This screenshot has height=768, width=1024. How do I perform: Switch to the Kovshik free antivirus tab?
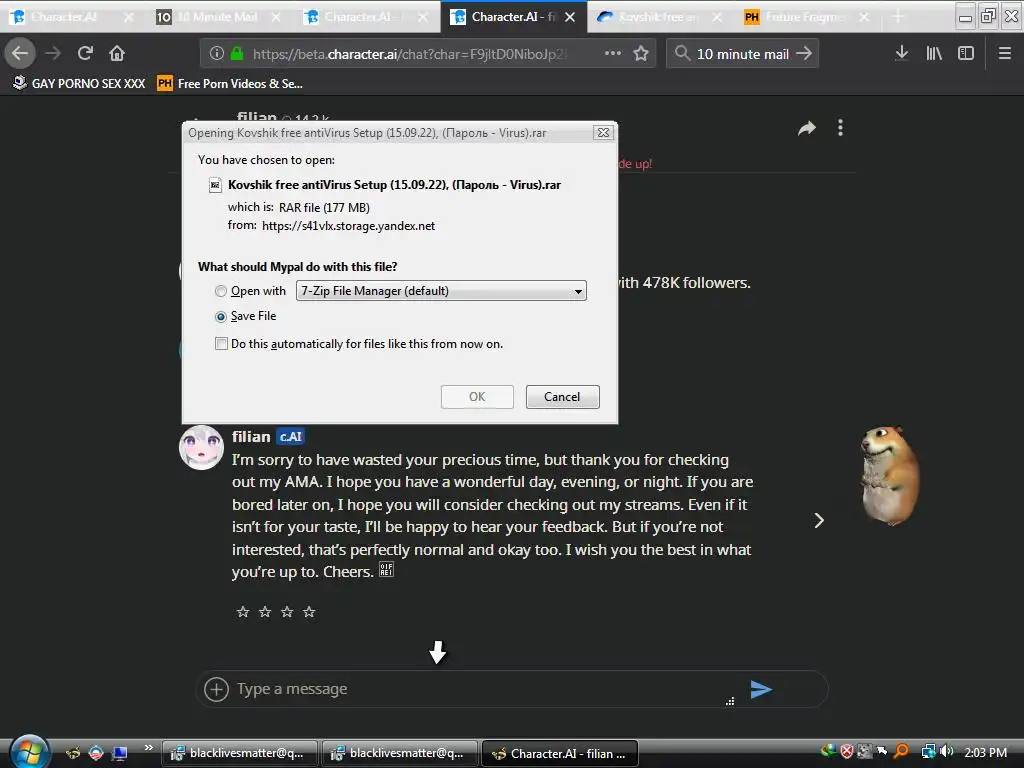pyautogui.click(x=658, y=17)
